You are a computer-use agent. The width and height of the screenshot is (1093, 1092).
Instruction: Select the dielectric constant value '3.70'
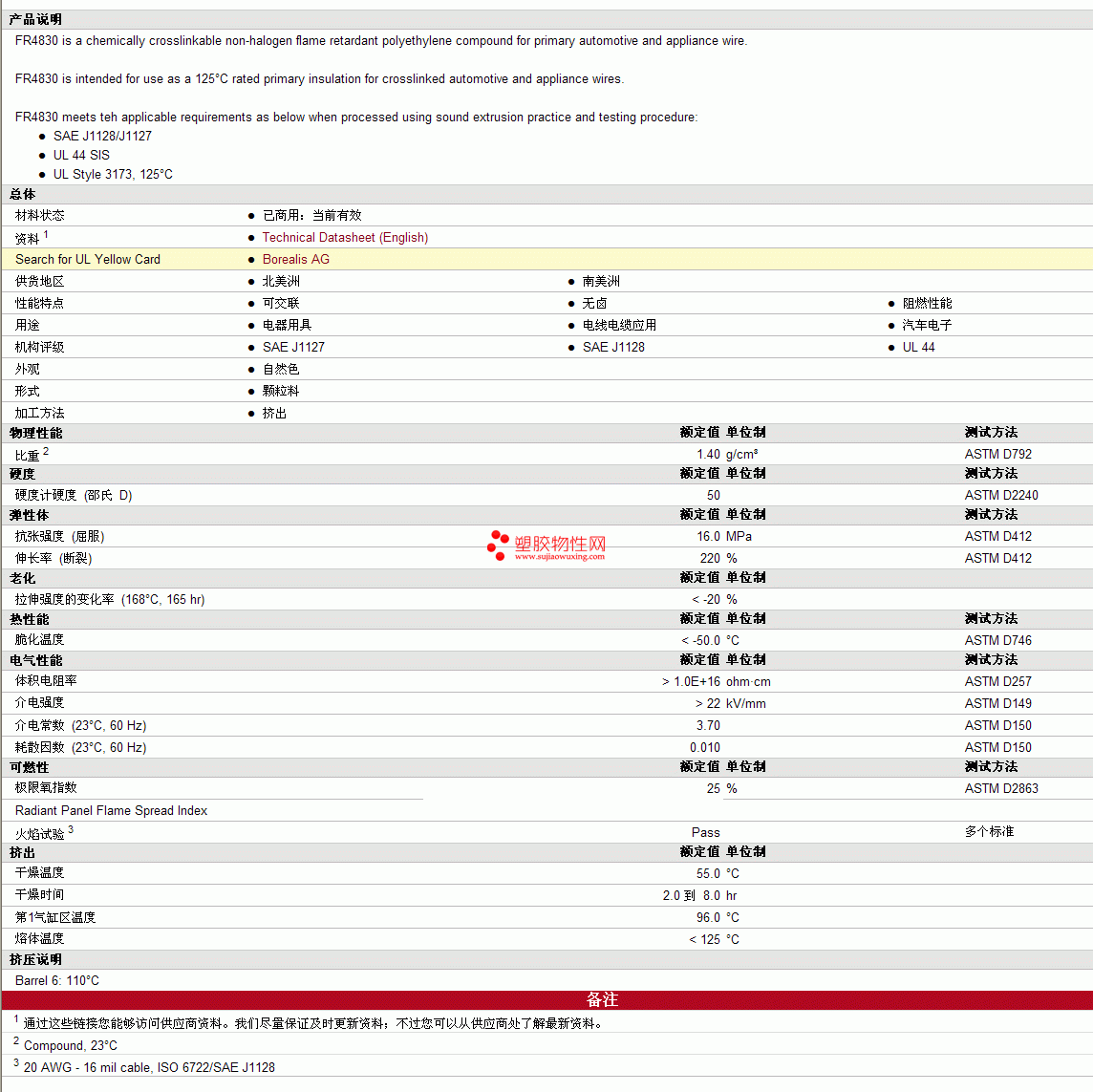click(708, 725)
